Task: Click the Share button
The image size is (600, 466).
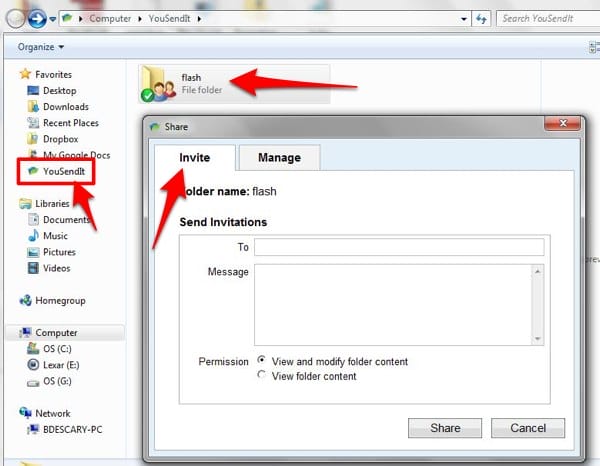Action: coord(445,428)
